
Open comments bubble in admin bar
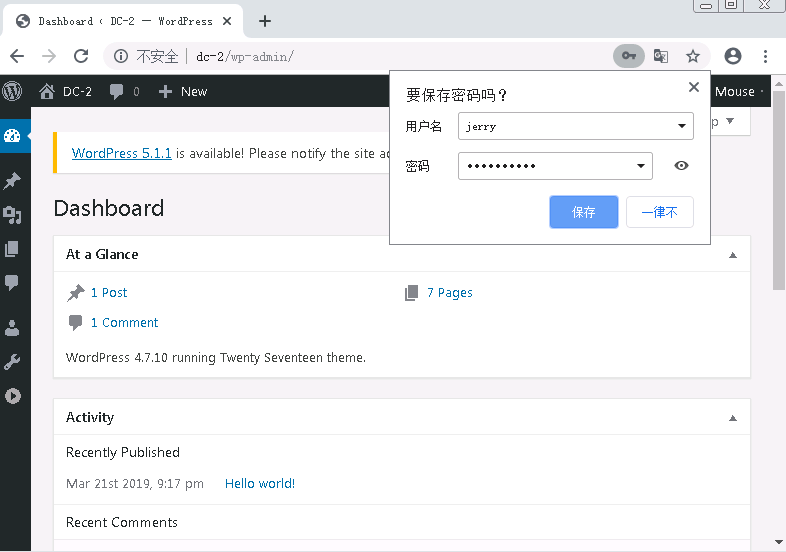tap(124, 91)
